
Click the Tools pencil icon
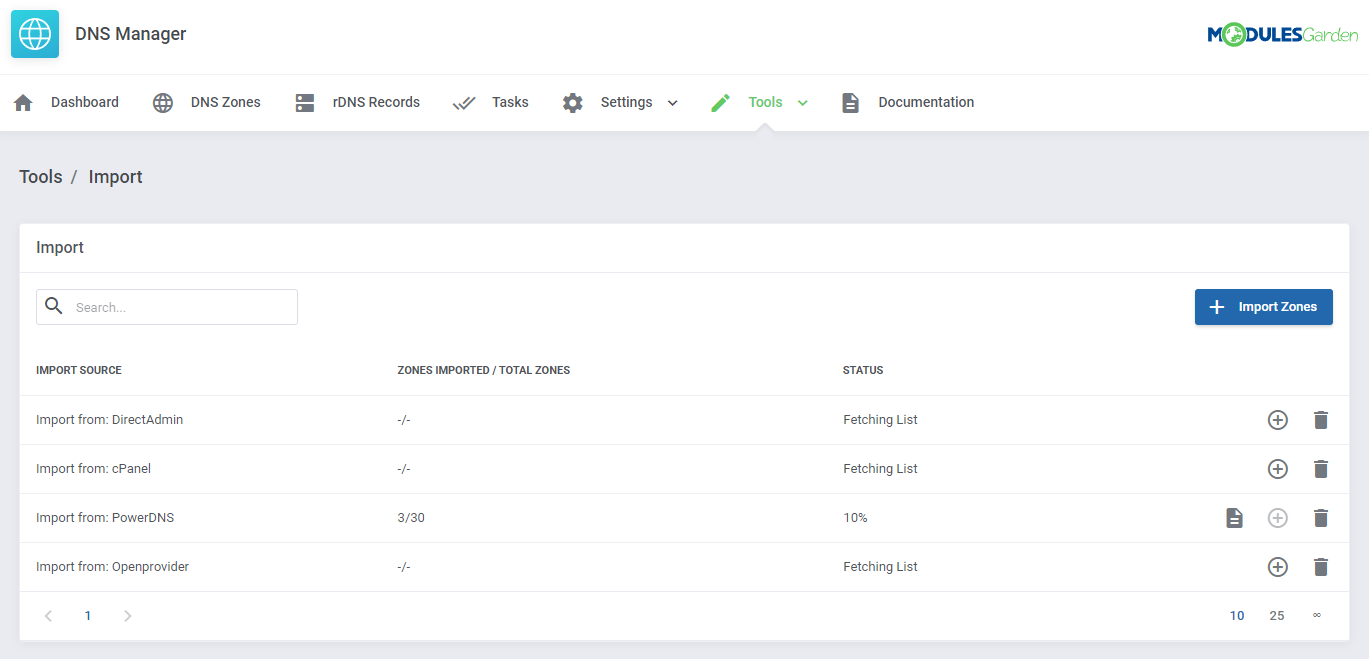(720, 101)
